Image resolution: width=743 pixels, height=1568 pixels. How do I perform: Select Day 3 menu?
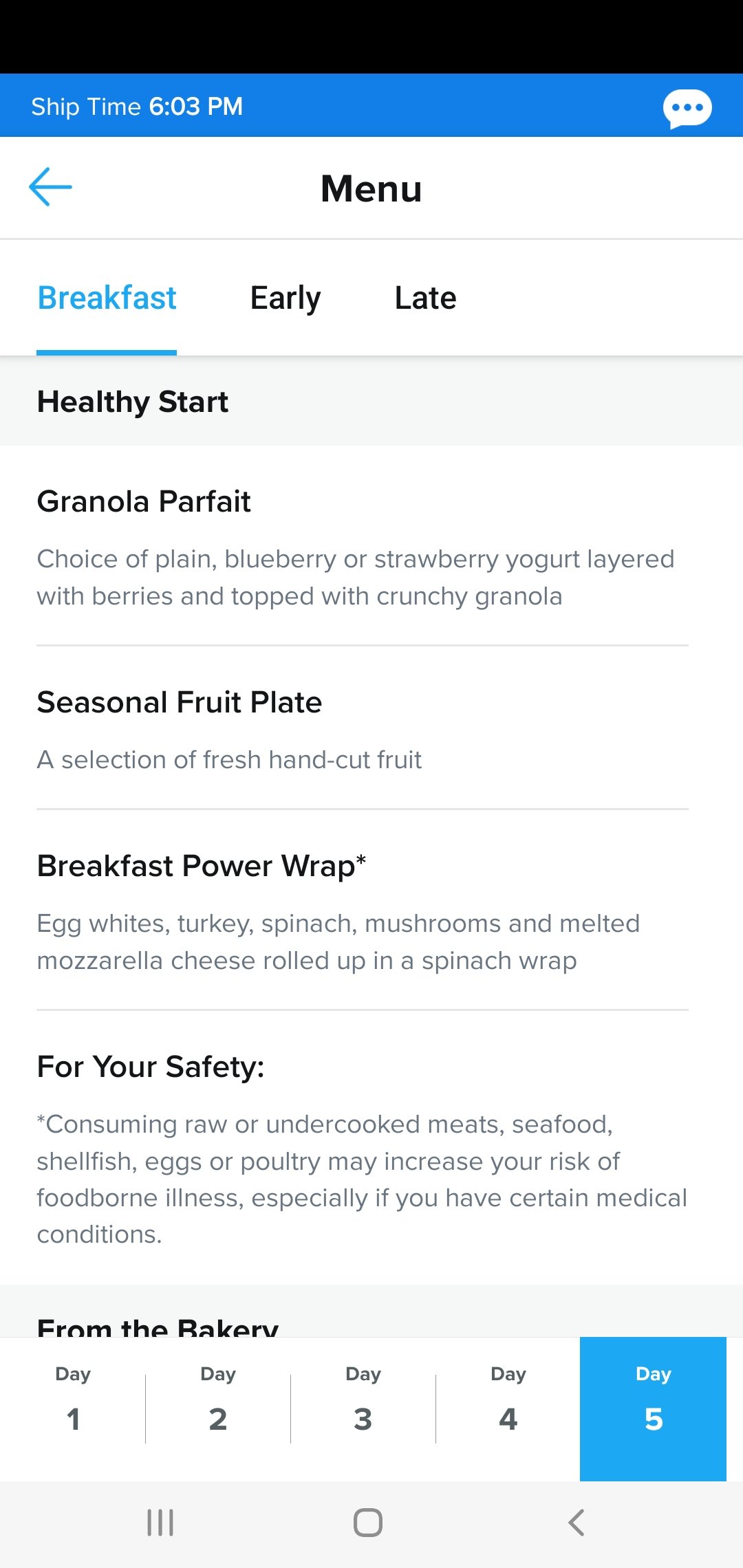[x=363, y=1408]
